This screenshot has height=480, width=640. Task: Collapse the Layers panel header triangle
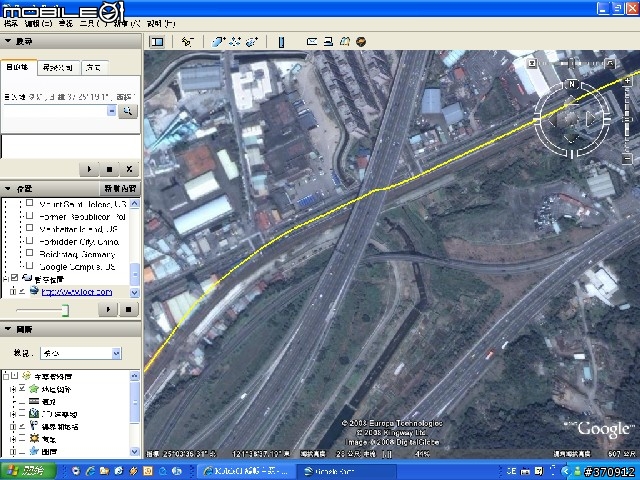(x=8, y=329)
